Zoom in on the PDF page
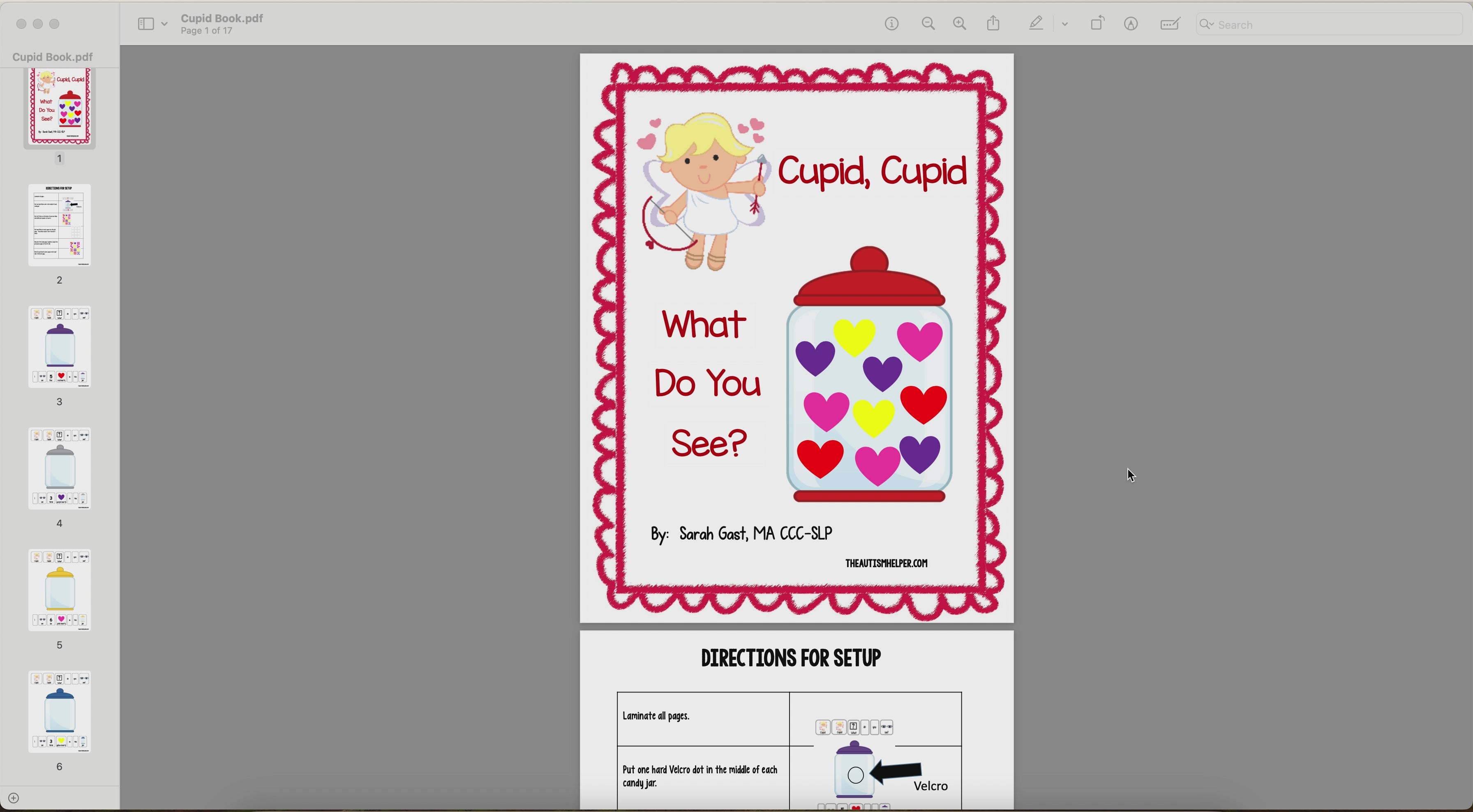 (960, 23)
